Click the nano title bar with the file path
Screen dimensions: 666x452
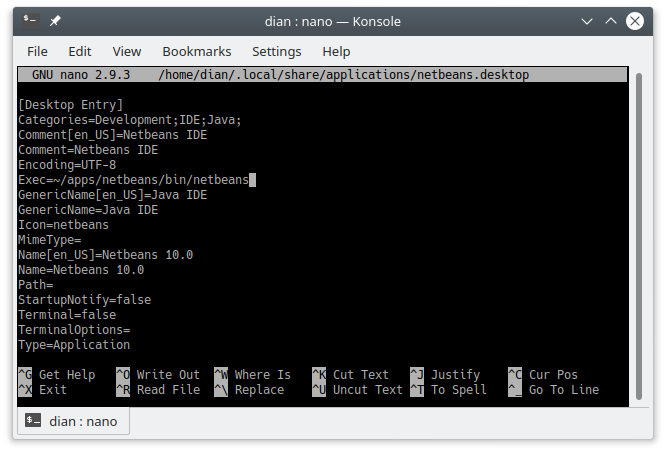[x=322, y=75]
